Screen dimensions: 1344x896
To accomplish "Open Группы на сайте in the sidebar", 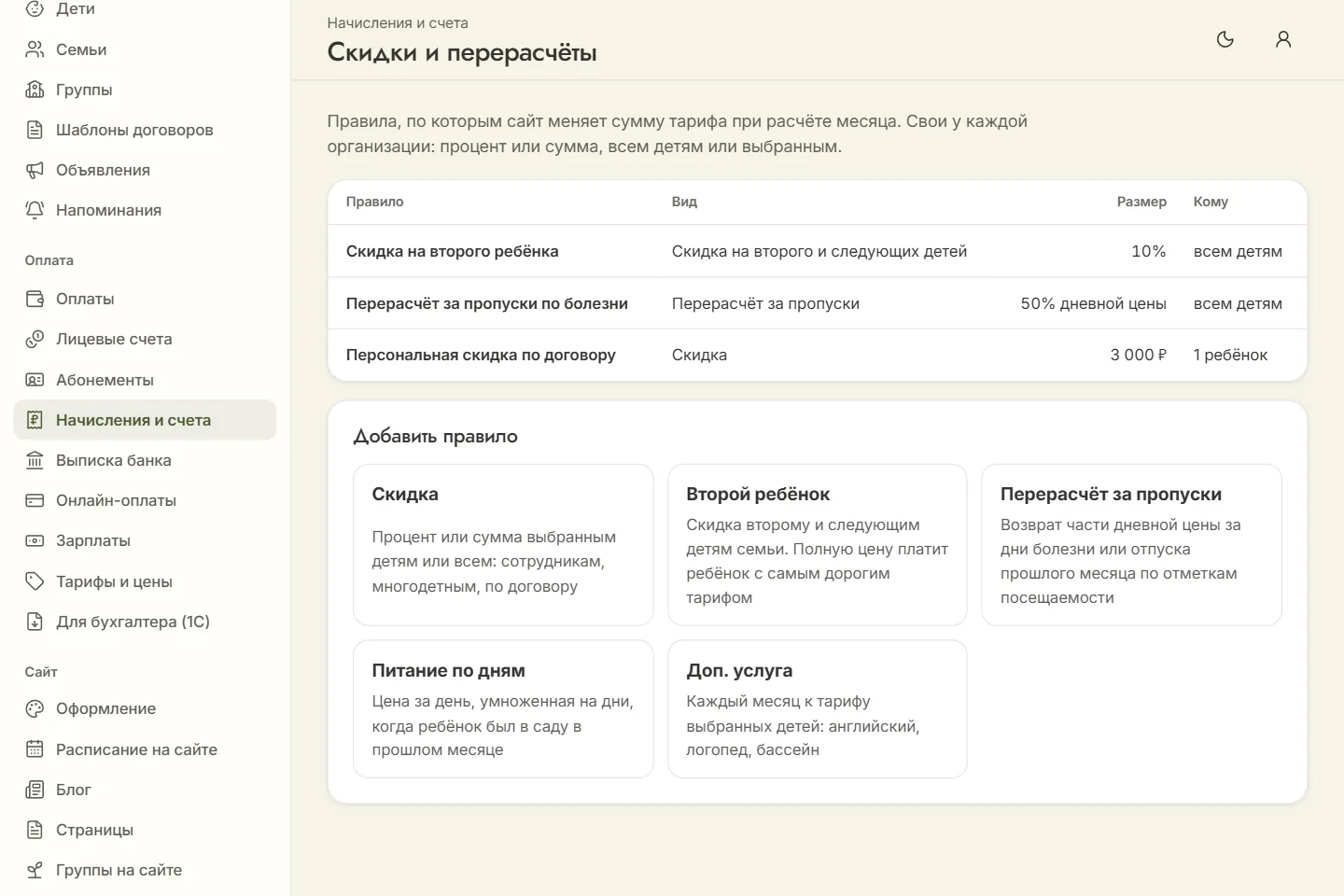I will click(145, 870).
